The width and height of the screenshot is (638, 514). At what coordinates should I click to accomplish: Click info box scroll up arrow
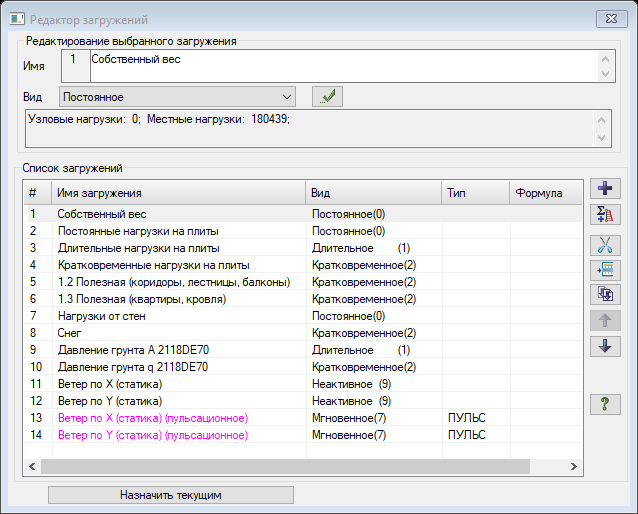tap(601, 120)
